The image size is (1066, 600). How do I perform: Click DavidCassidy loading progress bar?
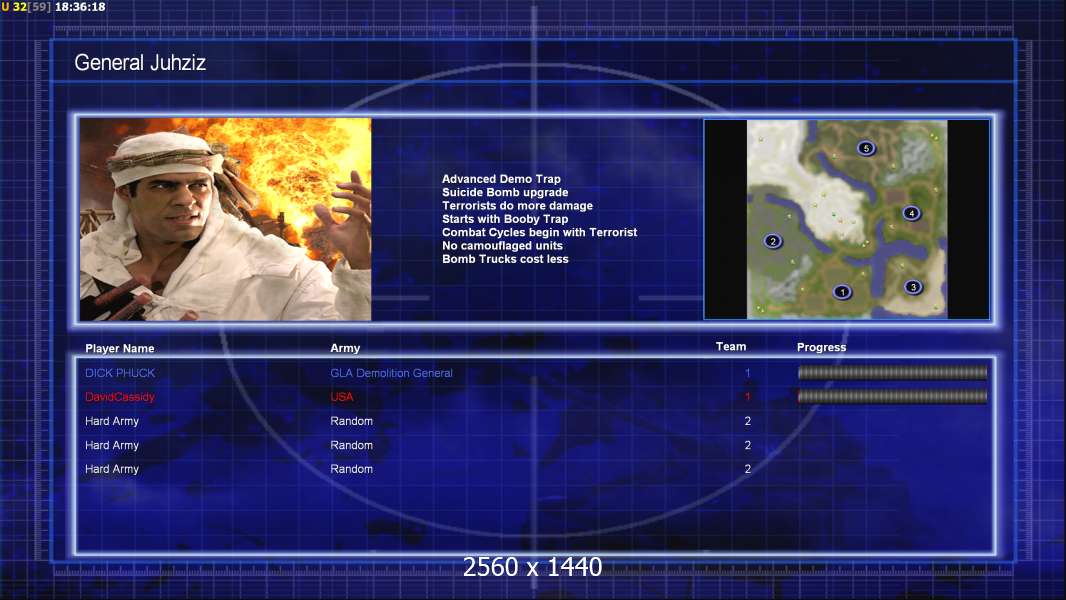[892, 396]
